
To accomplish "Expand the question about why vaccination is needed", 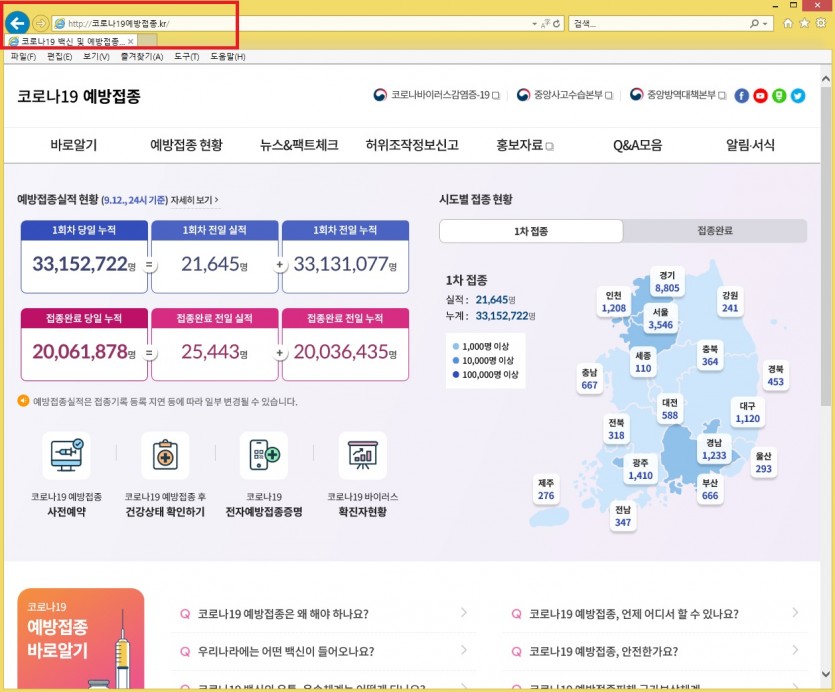I will (x=322, y=613).
